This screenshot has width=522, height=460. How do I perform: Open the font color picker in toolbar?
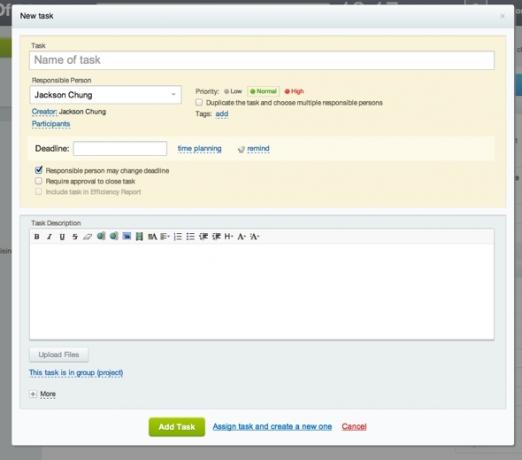tap(242, 237)
